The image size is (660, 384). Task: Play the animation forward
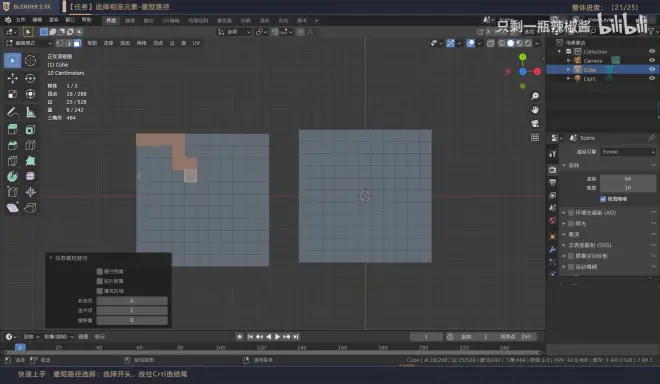point(277,336)
